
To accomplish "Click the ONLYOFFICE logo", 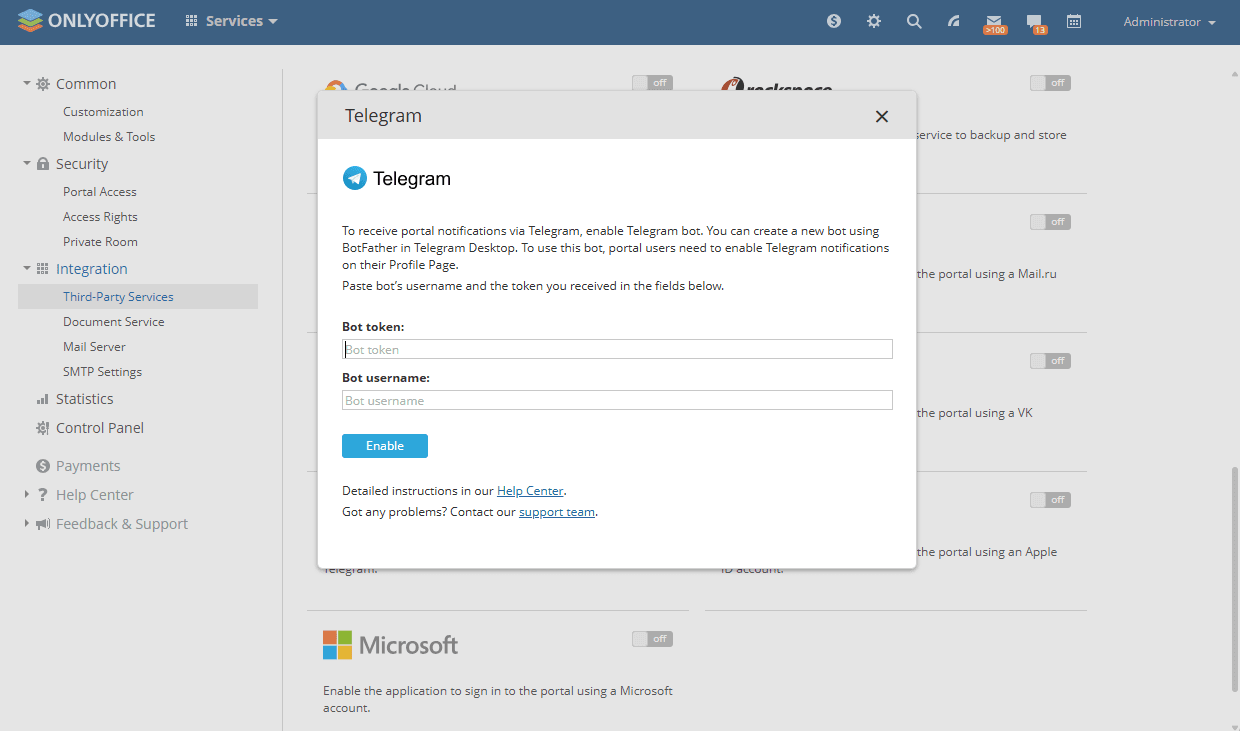I will coord(87,20).
